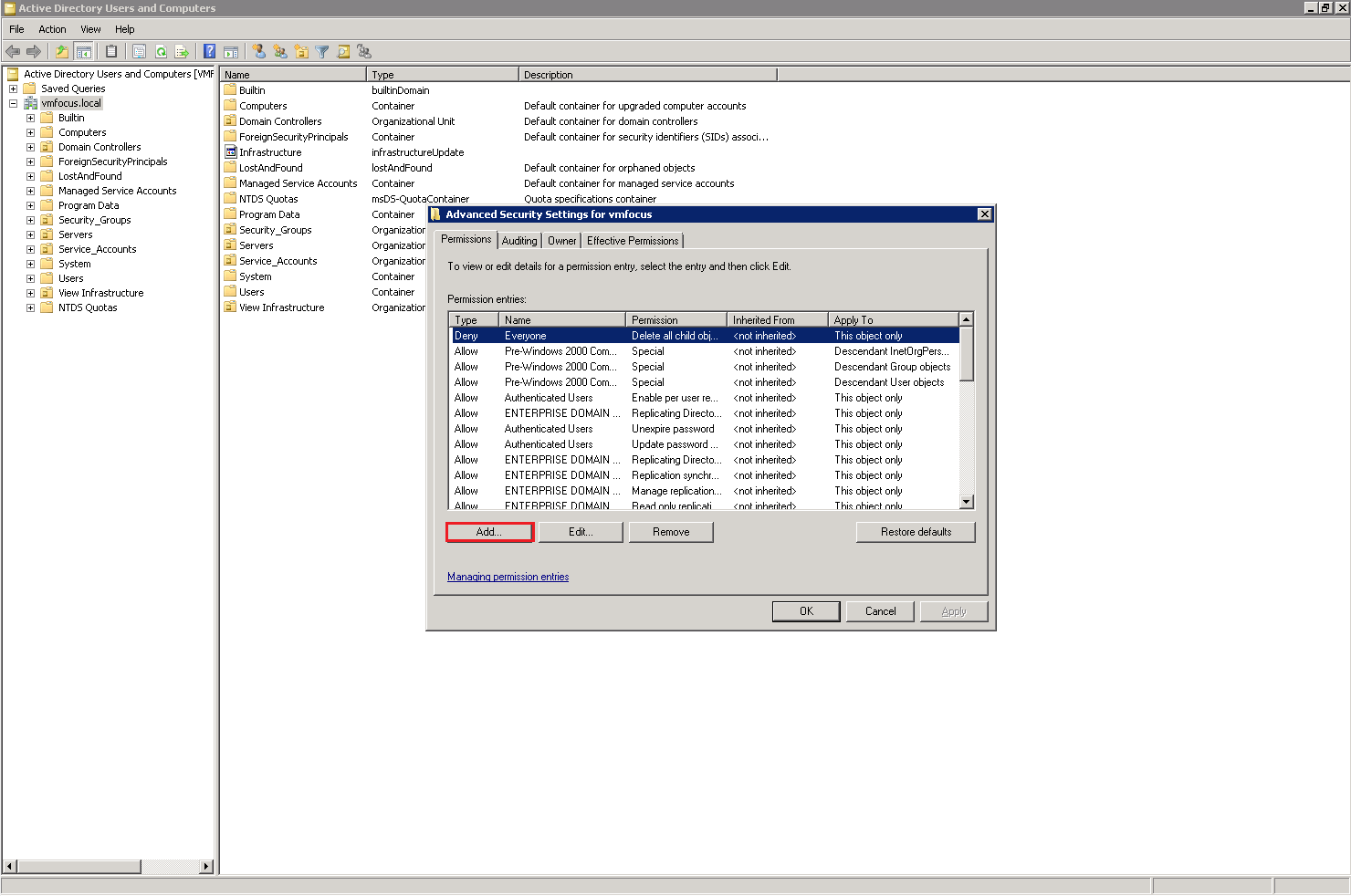Click the Up one level folder icon

62,52
